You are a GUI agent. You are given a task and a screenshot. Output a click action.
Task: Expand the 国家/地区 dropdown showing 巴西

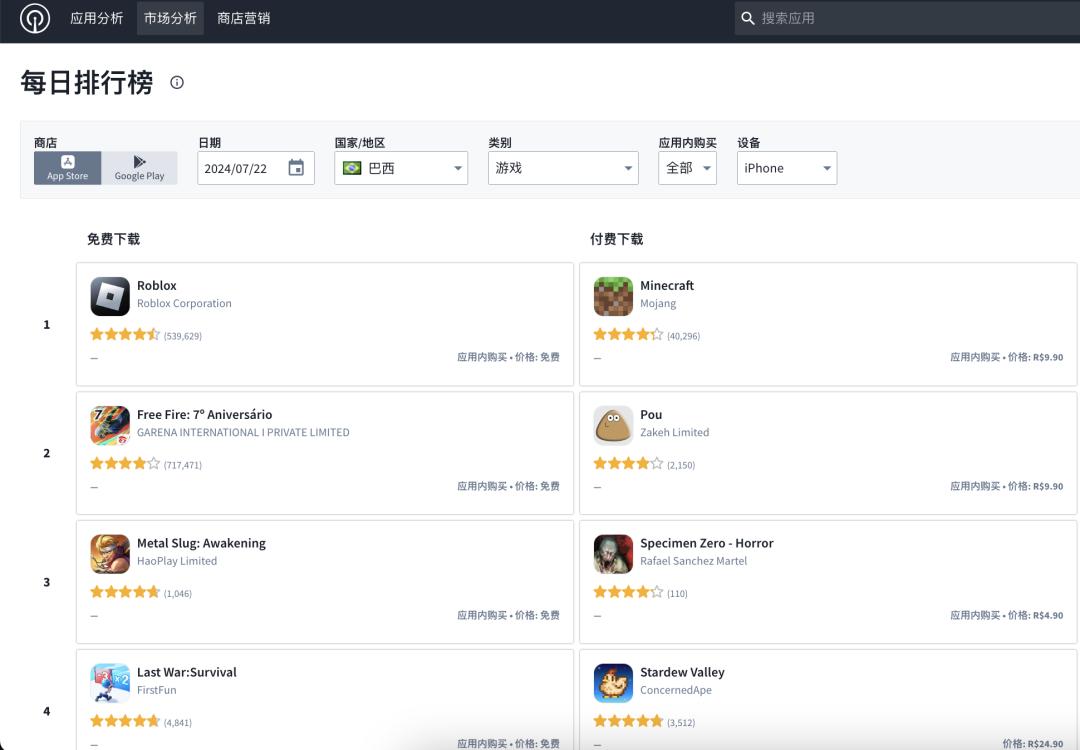coord(401,168)
